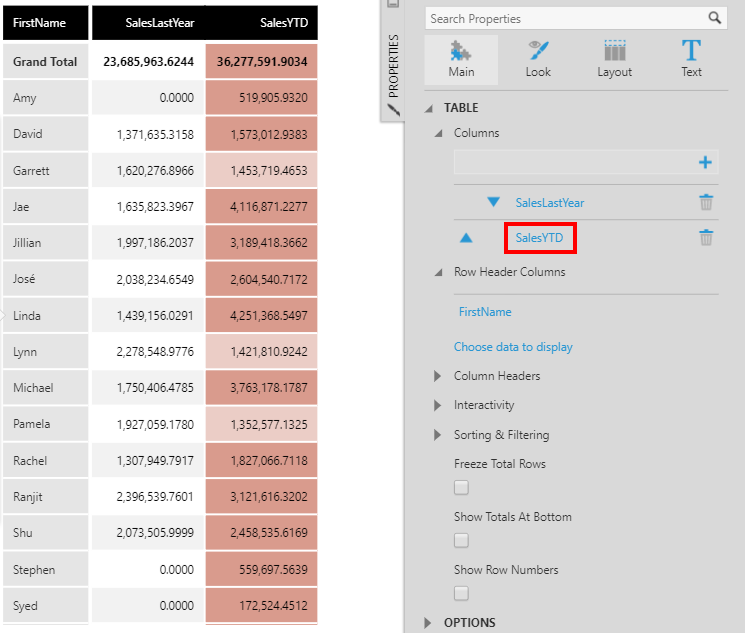Collapse the Row Header Columns group
745x633 pixels.
click(x=439, y=272)
